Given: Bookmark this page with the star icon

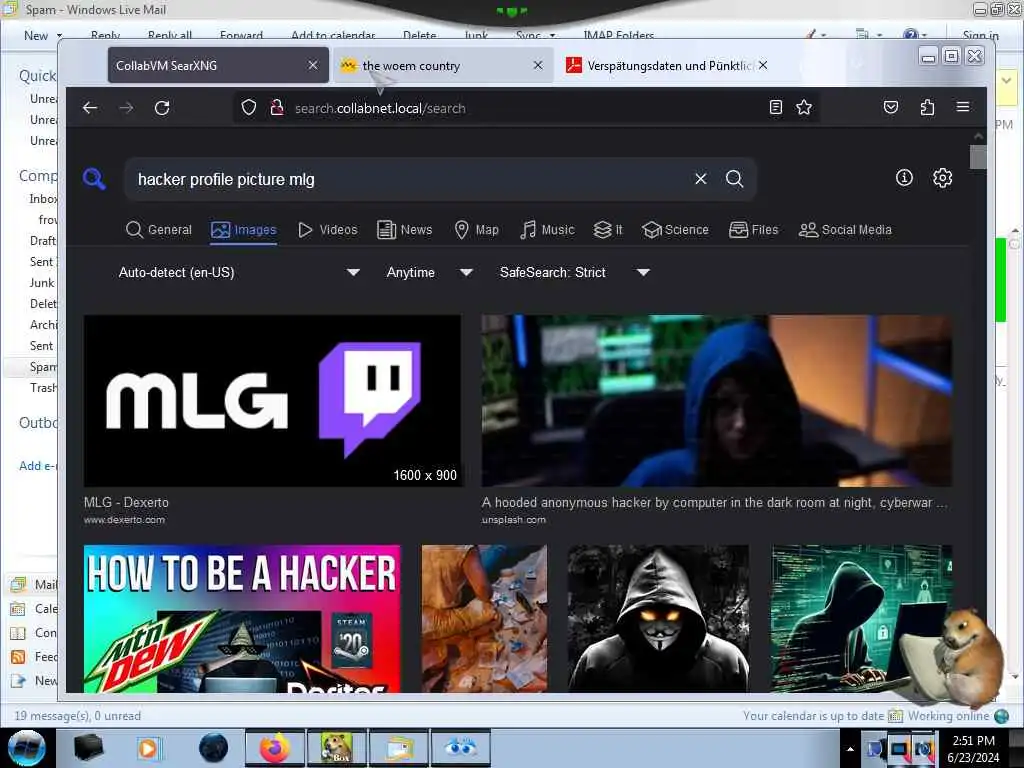Looking at the screenshot, I should click(804, 107).
